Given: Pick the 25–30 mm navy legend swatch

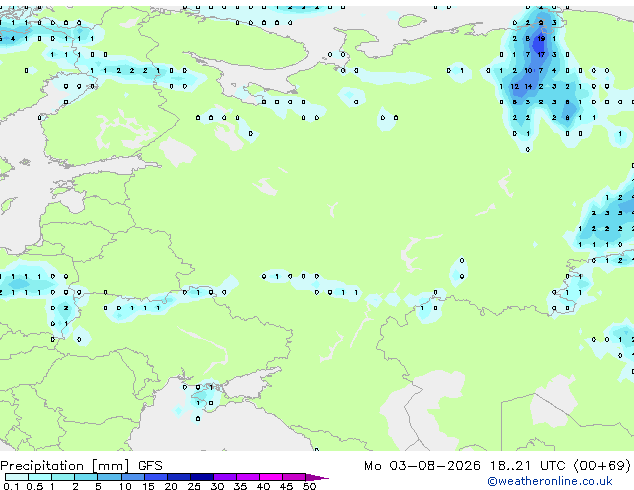Looking at the screenshot, I should coord(202,477).
